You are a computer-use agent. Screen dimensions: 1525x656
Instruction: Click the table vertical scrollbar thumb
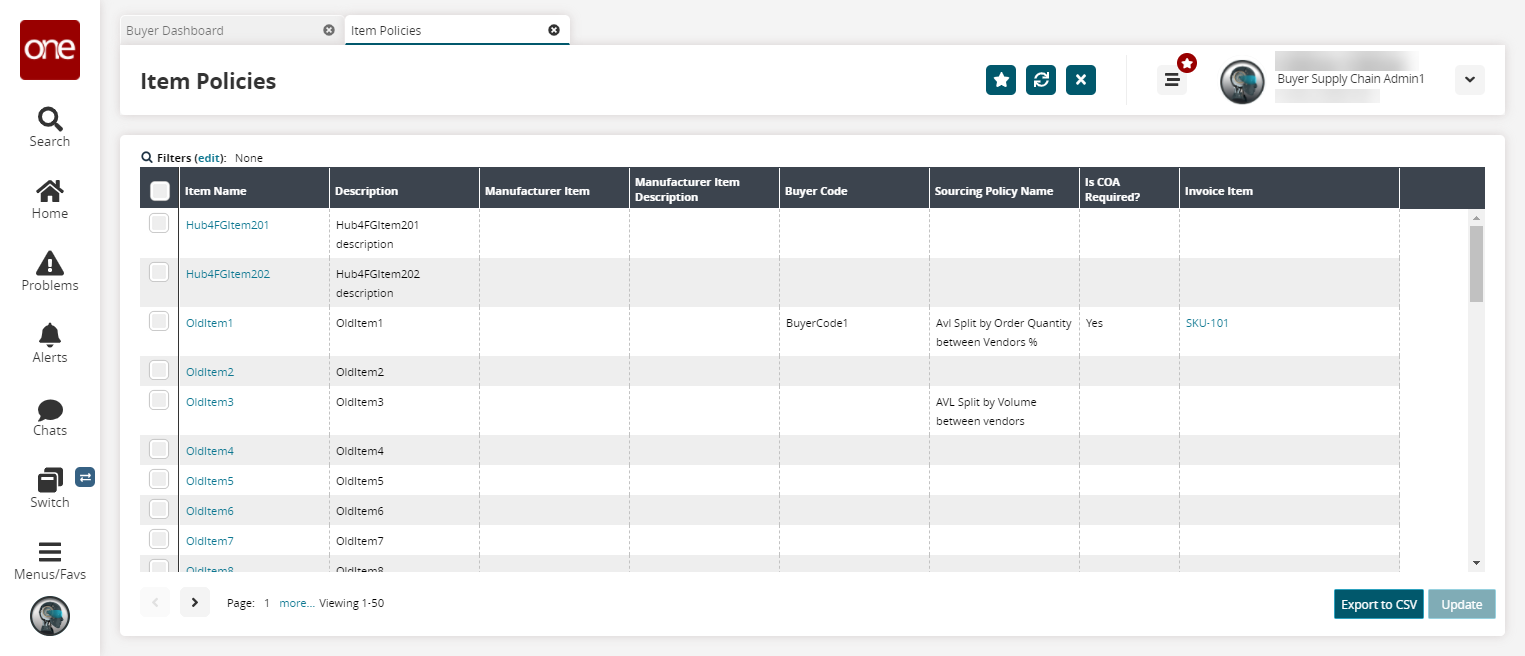[1476, 263]
